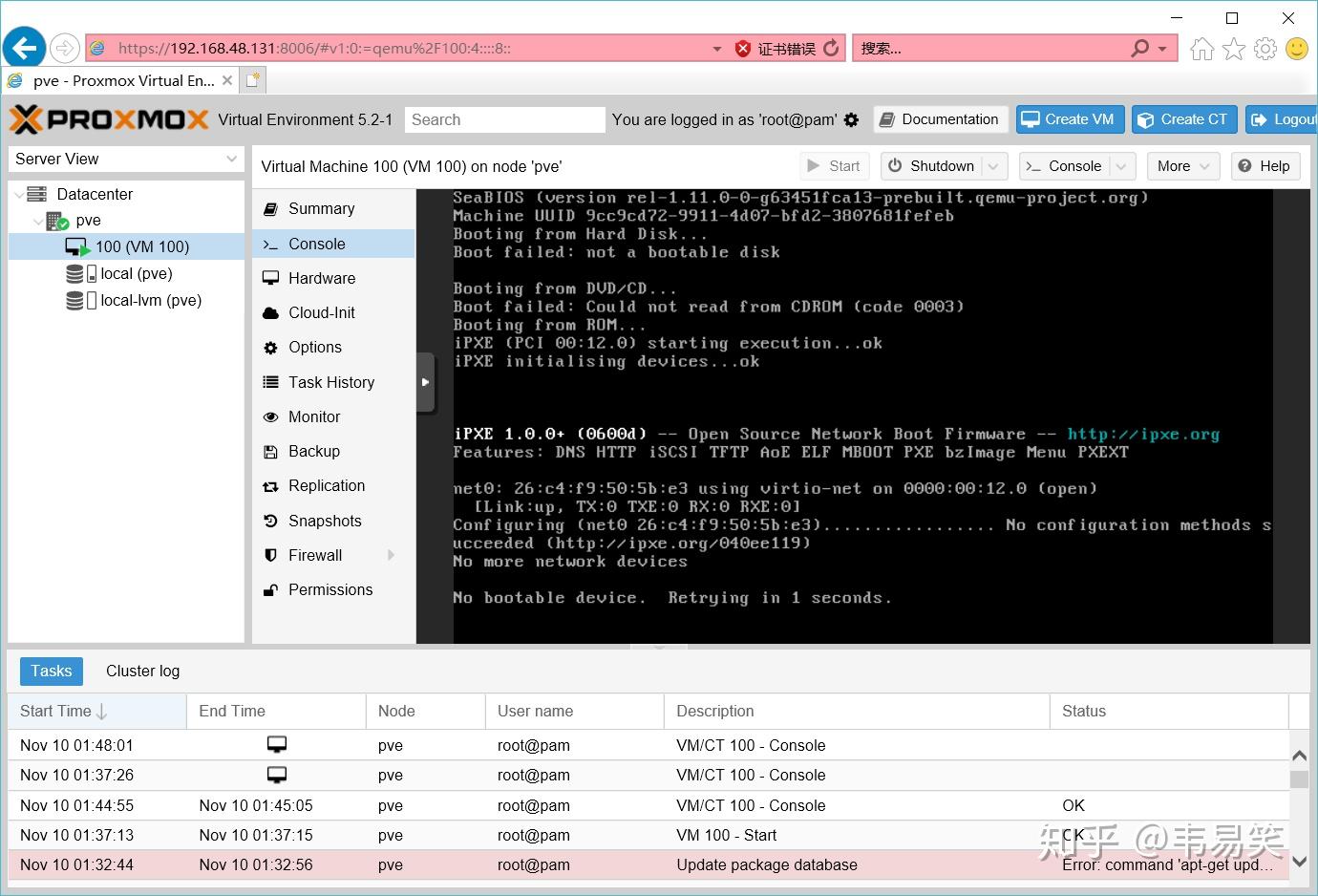Click the Create CT button
Image resolution: width=1318 pixels, height=896 pixels.
tap(1184, 119)
